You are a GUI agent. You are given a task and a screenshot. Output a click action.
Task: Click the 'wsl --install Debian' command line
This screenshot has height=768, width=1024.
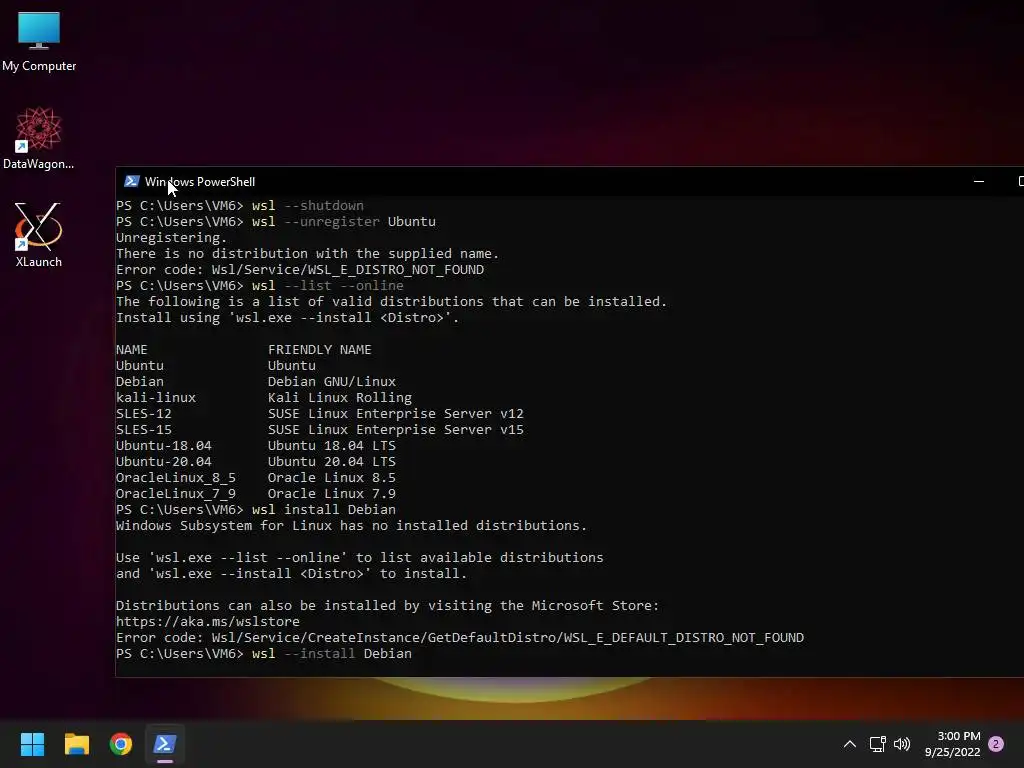264,654
